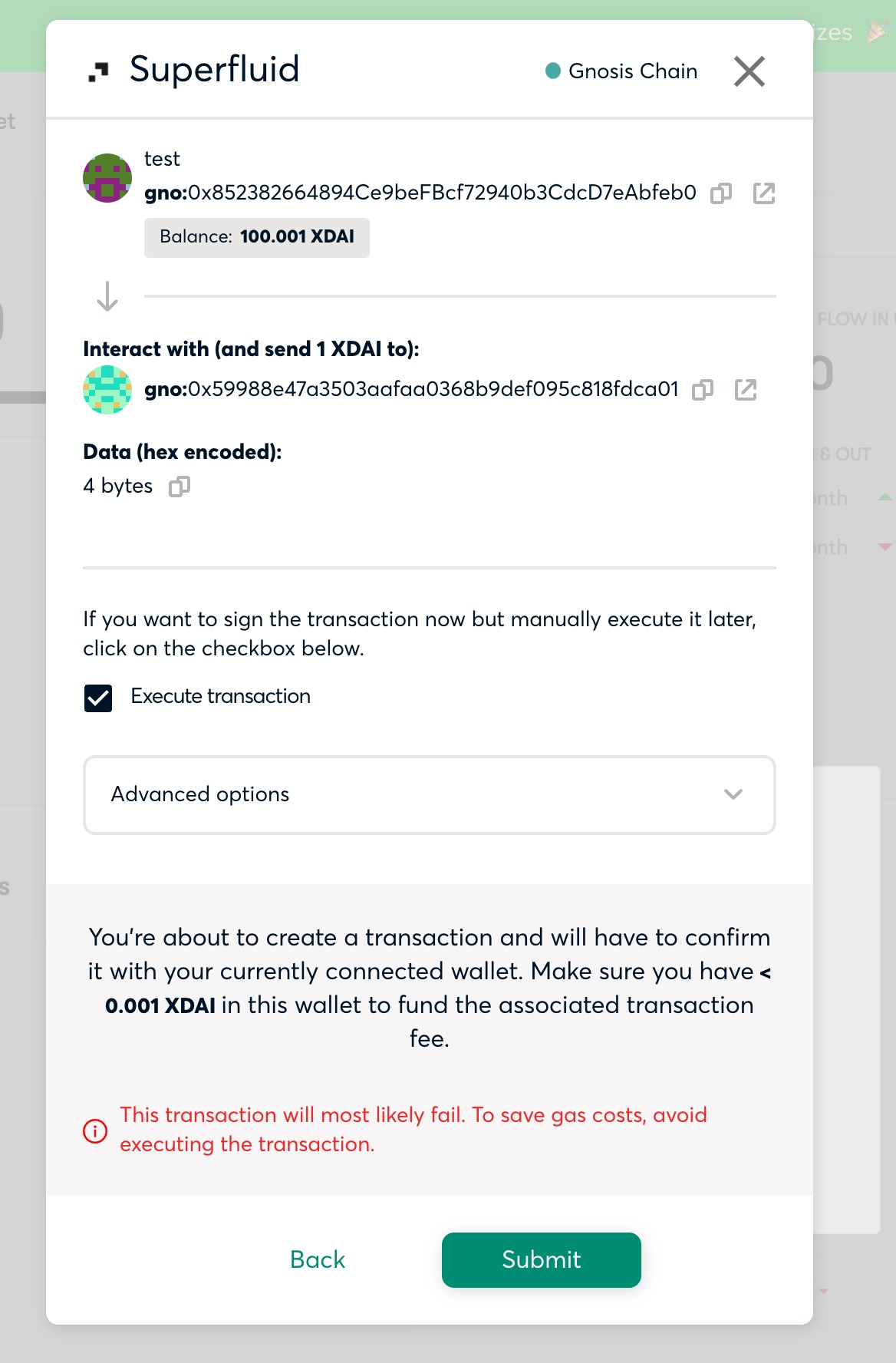Screen dimensions: 896x1363
Task: Click the contract address avatar
Action: (107, 390)
